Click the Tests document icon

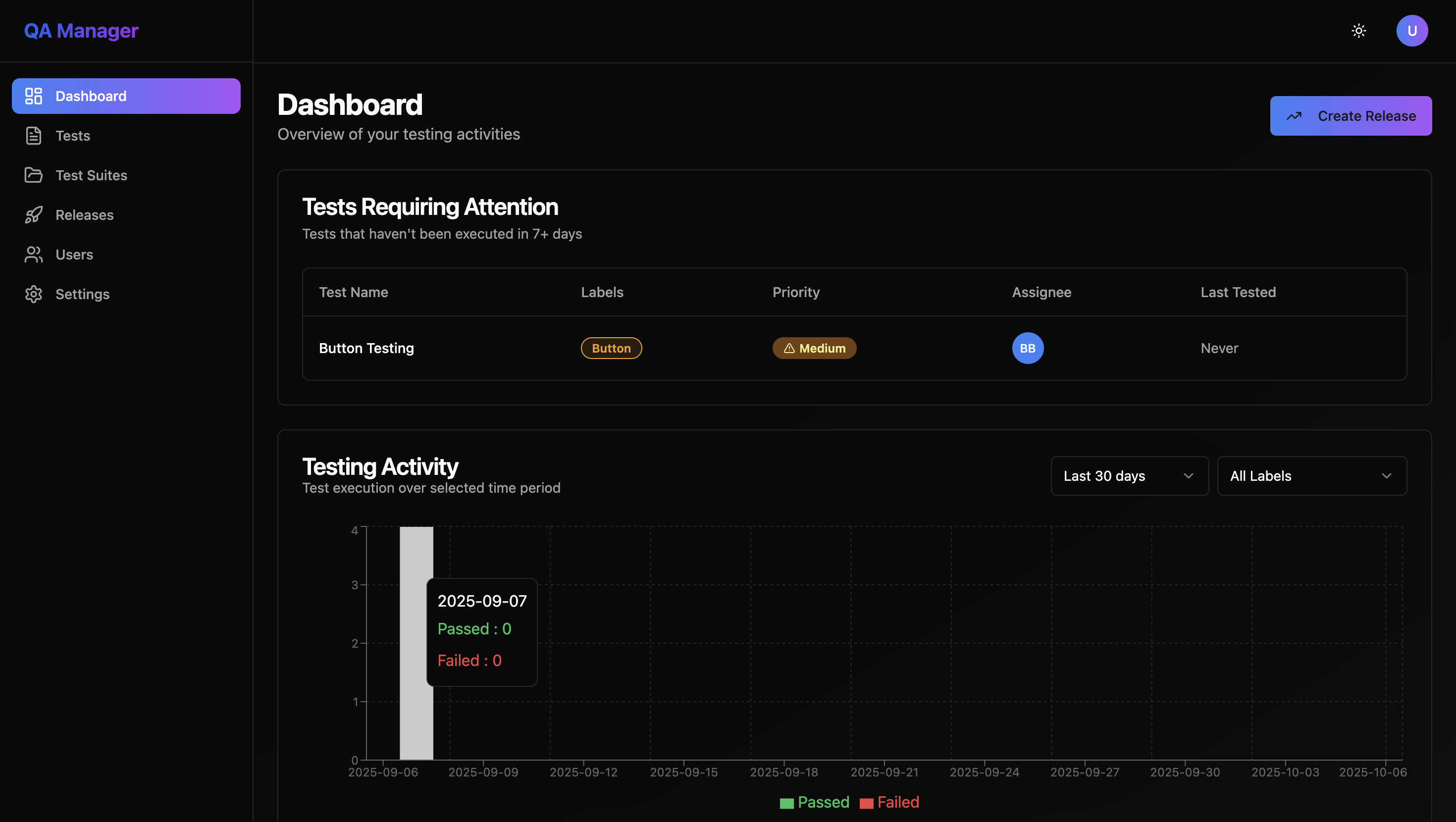pos(33,136)
